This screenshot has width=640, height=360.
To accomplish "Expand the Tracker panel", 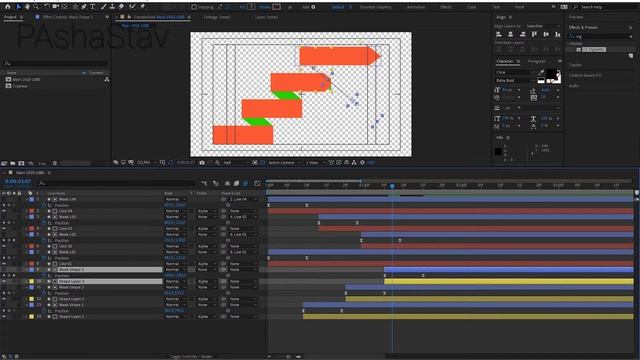I will [x=575, y=65].
